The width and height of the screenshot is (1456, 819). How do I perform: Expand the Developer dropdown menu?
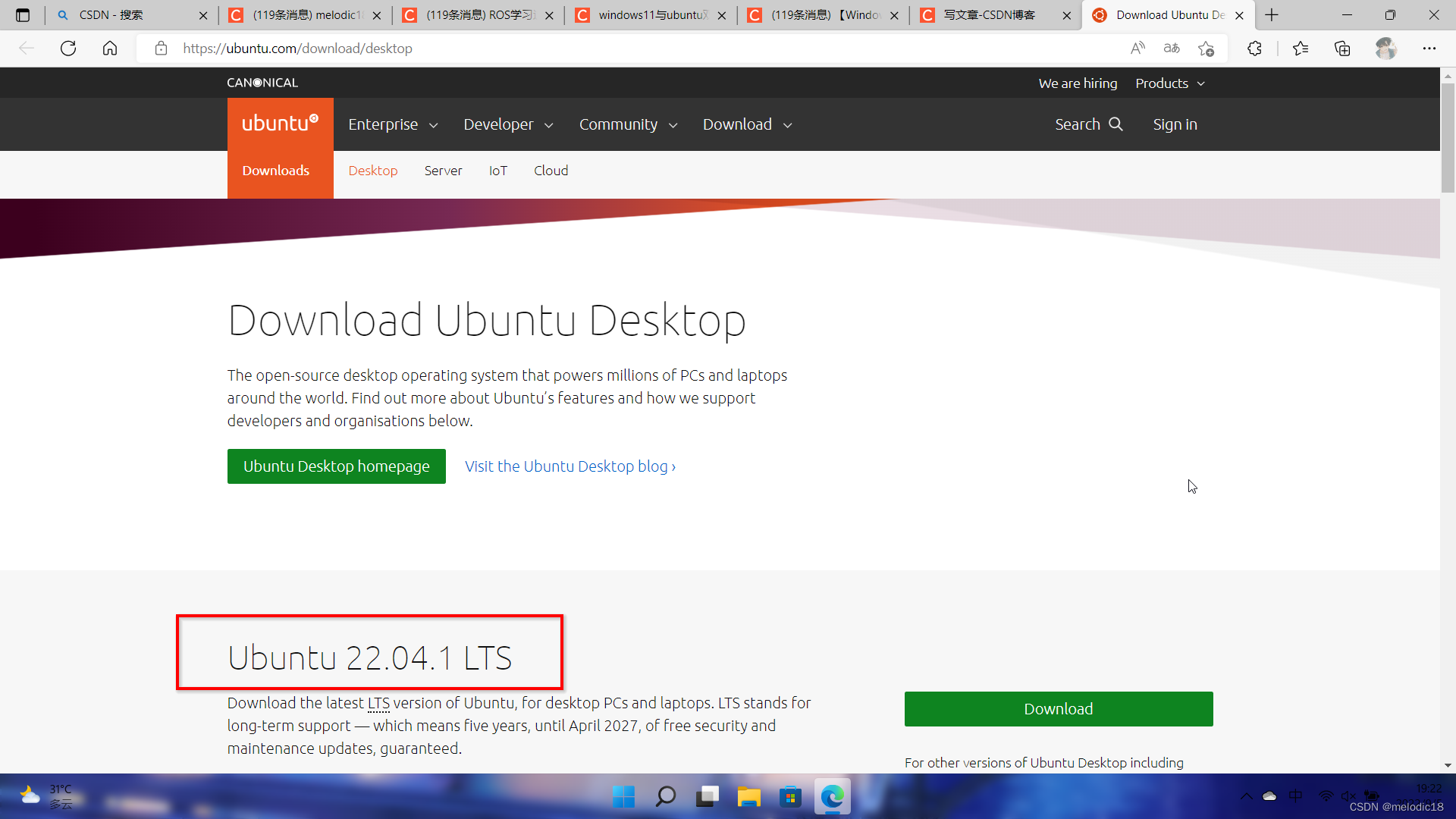508,124
